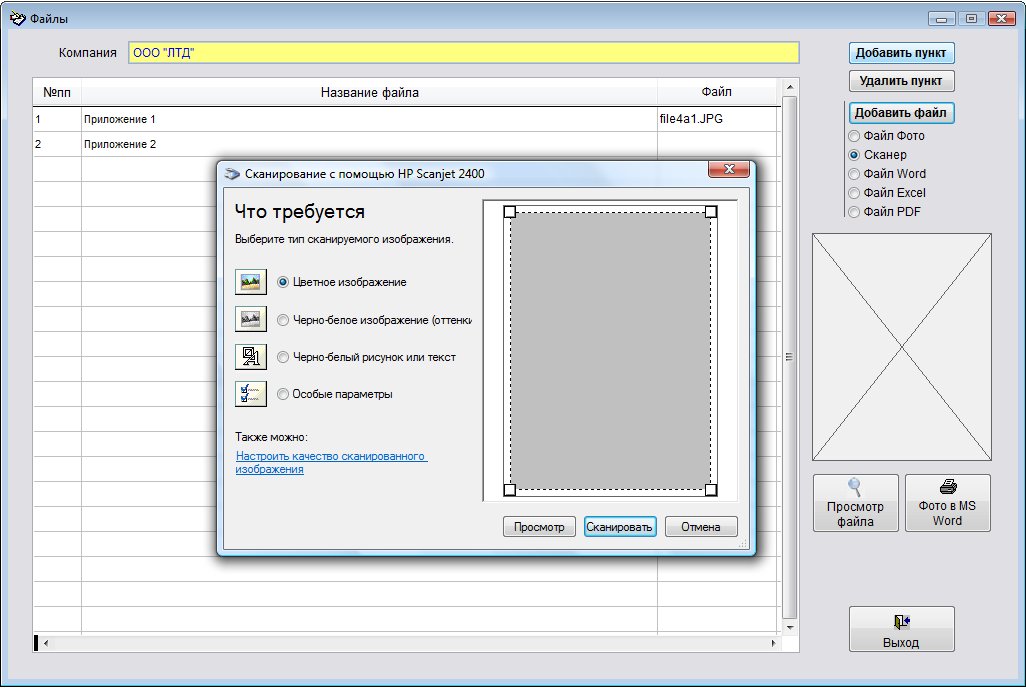The width and height of the screenshot is (1026, 689).
Task: Click the printer 'Фото в MS Word' button
Action: [947, 503]
